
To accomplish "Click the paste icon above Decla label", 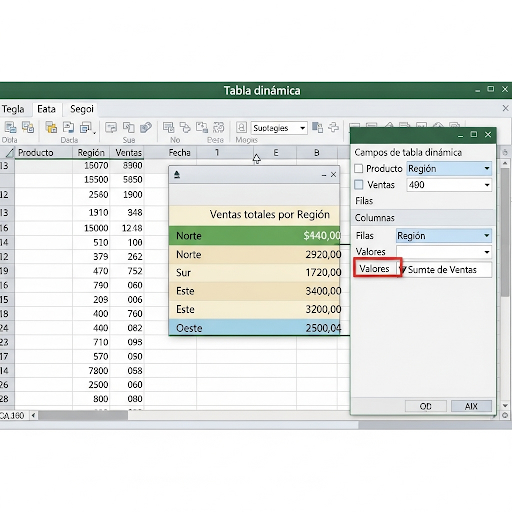I will point(51,127).
